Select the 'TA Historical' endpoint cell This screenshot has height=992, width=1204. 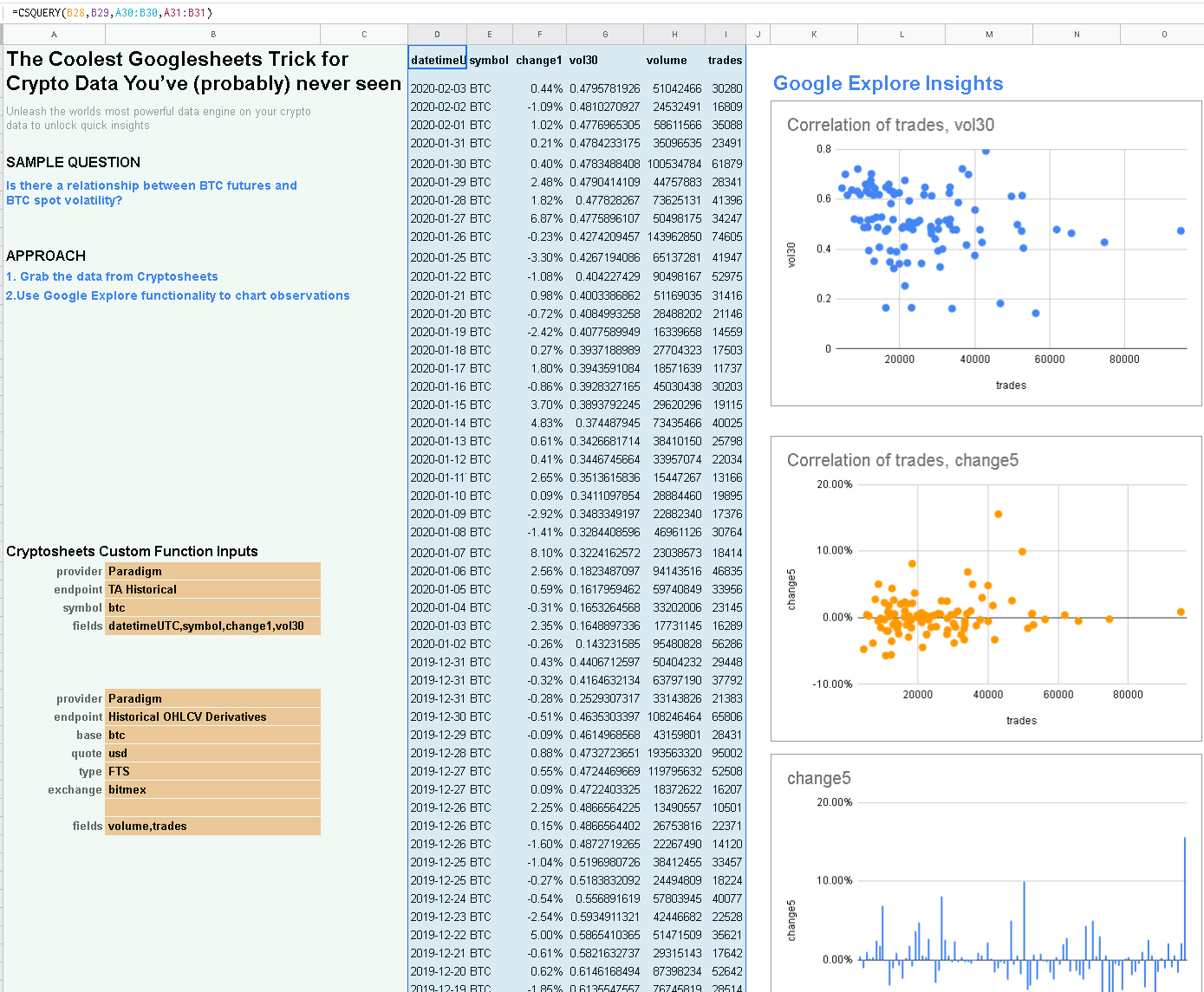pyautogui.click(x=213, y=589)
